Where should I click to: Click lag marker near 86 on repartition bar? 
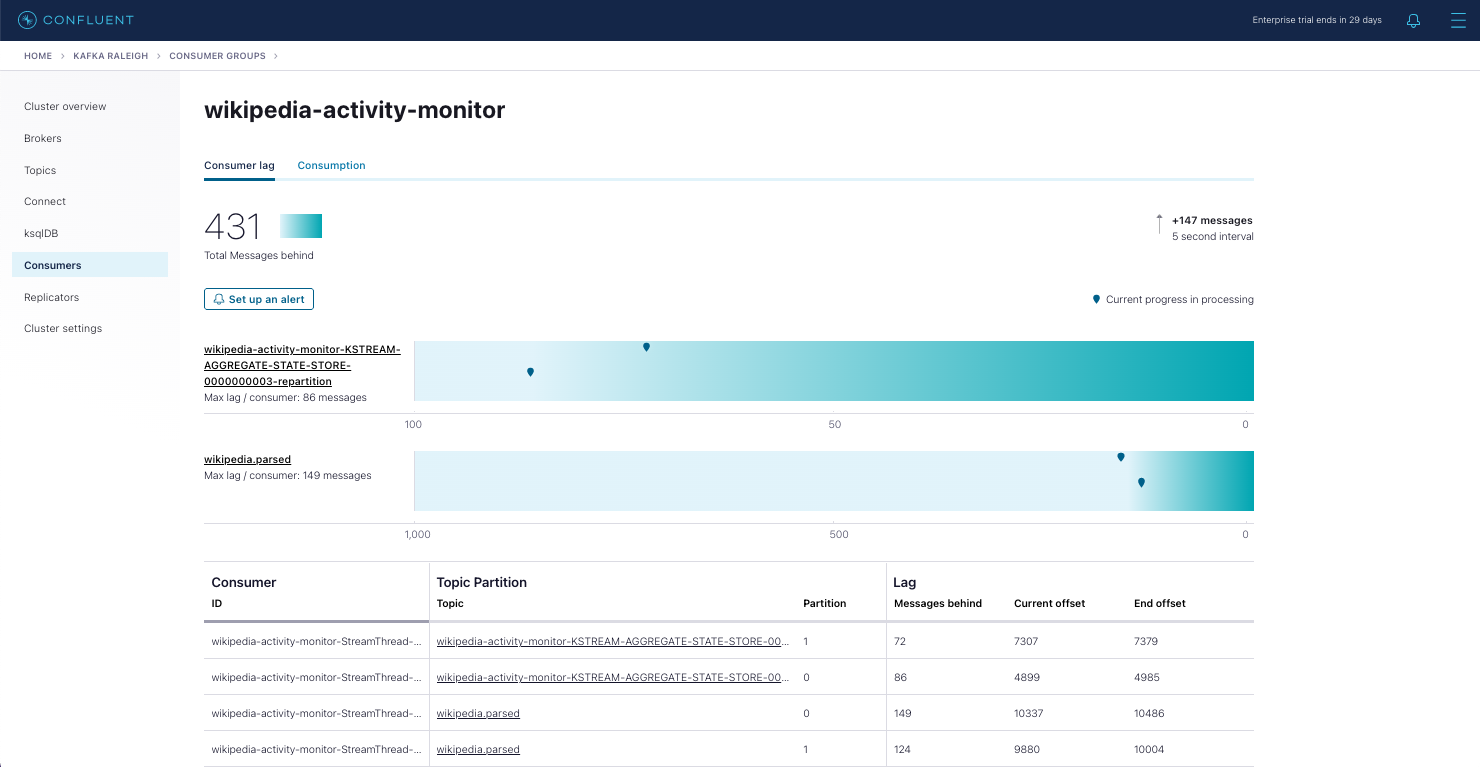(x=530, y=372)
